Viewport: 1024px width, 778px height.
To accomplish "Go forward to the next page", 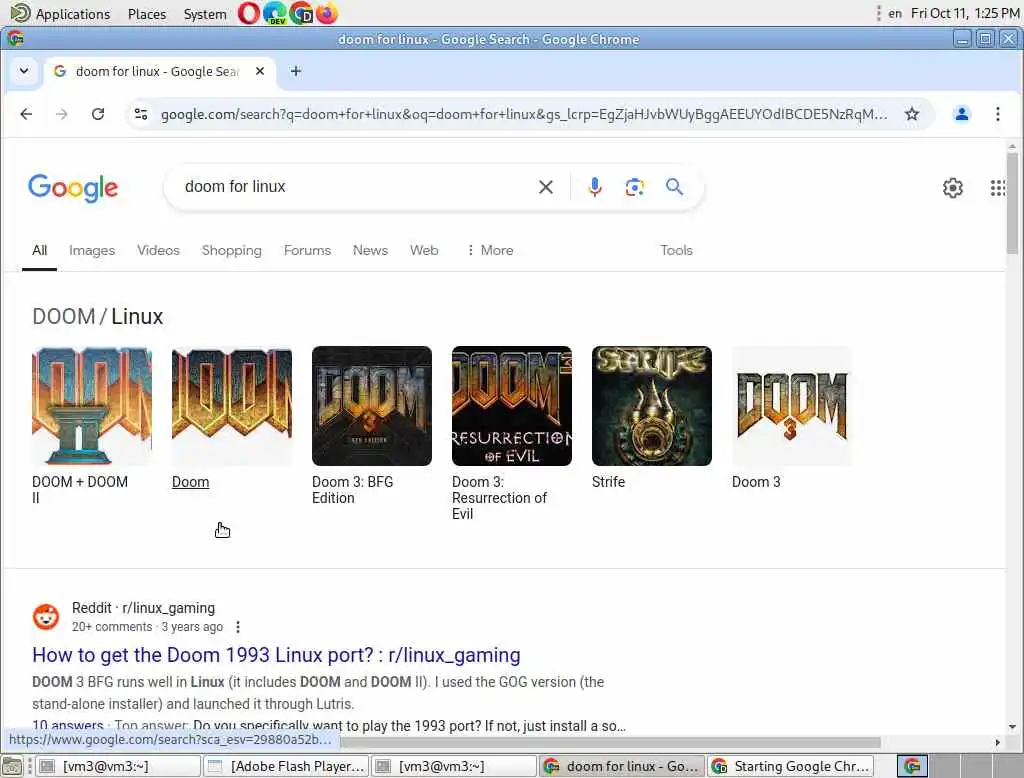I will (62, 114).
